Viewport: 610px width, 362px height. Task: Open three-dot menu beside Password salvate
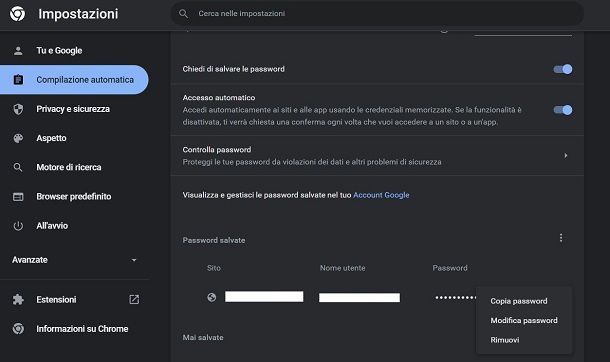pyautogui.click(x=561, y=238)
